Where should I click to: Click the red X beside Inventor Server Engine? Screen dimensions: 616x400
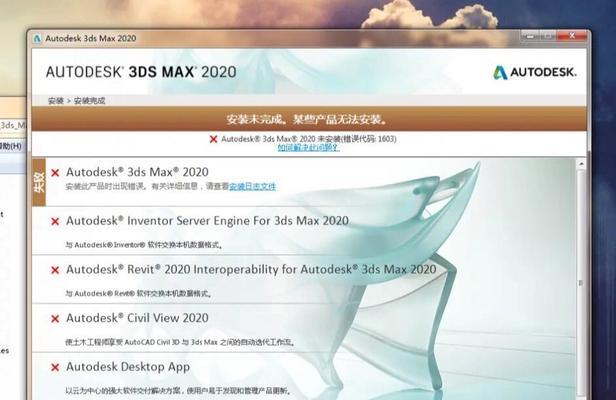tap(55, 222)
